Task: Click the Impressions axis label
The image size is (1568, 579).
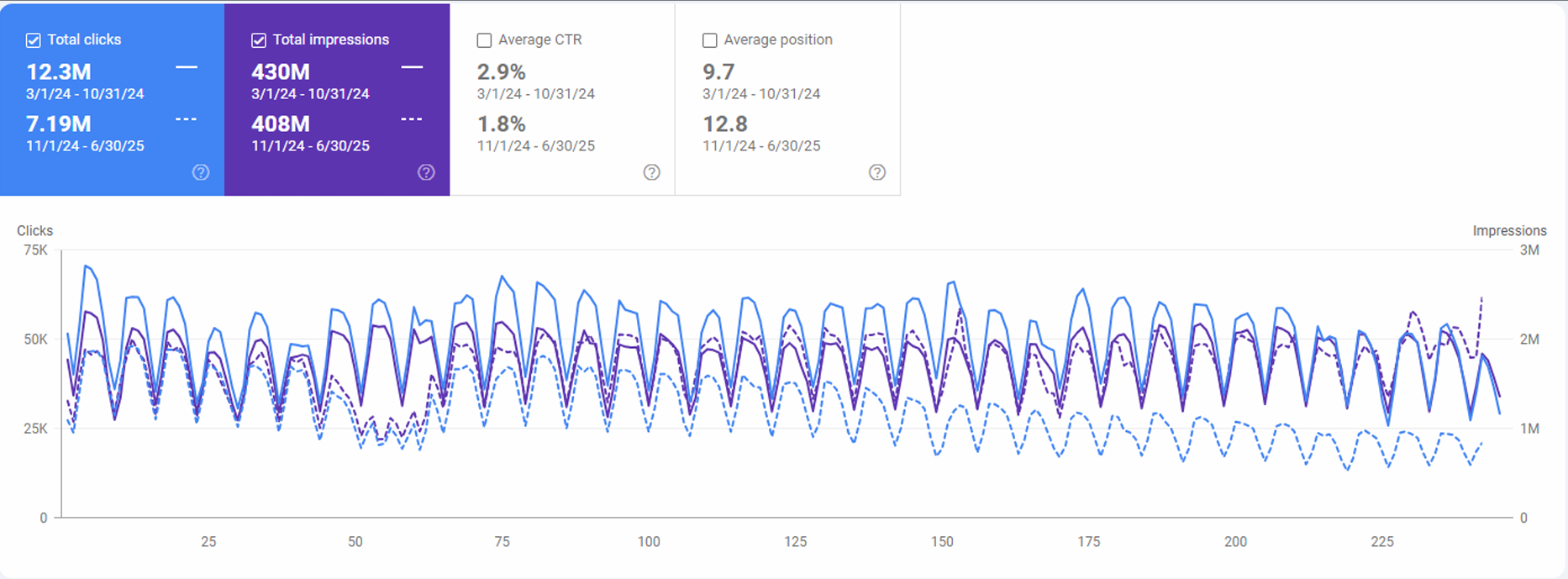Action: (x=1509, y=230)
